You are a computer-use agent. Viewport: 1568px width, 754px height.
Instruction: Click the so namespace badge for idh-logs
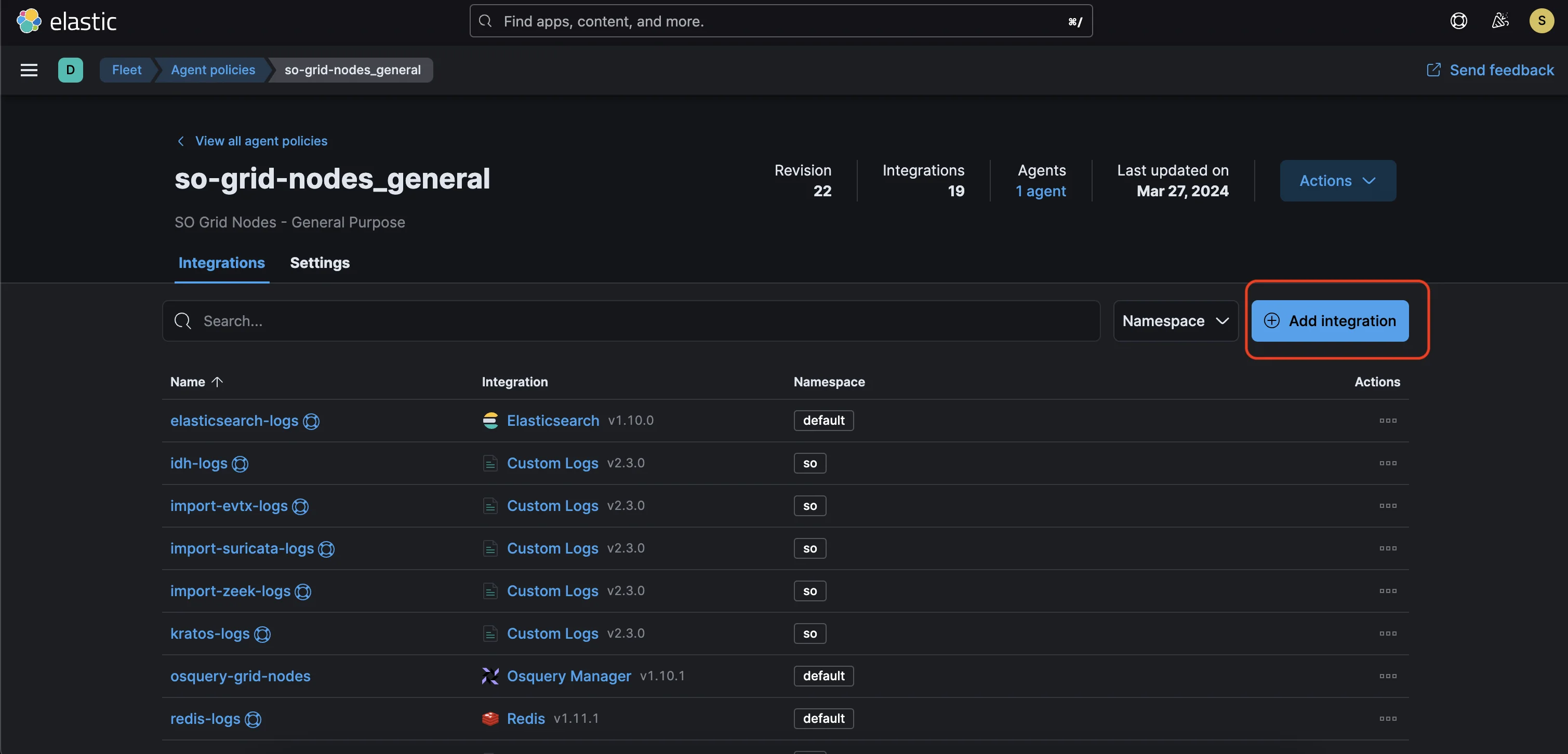[x=809, y=463]
